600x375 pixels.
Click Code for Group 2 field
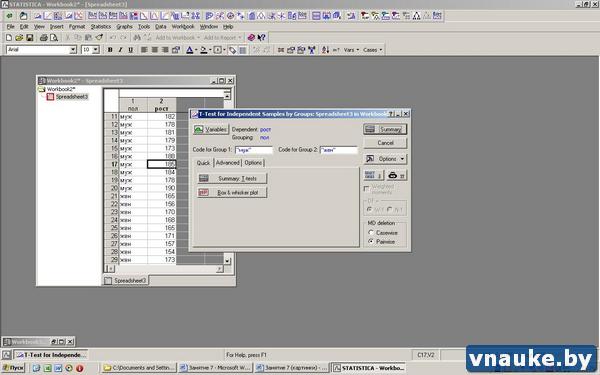click(x=339, y=150)
